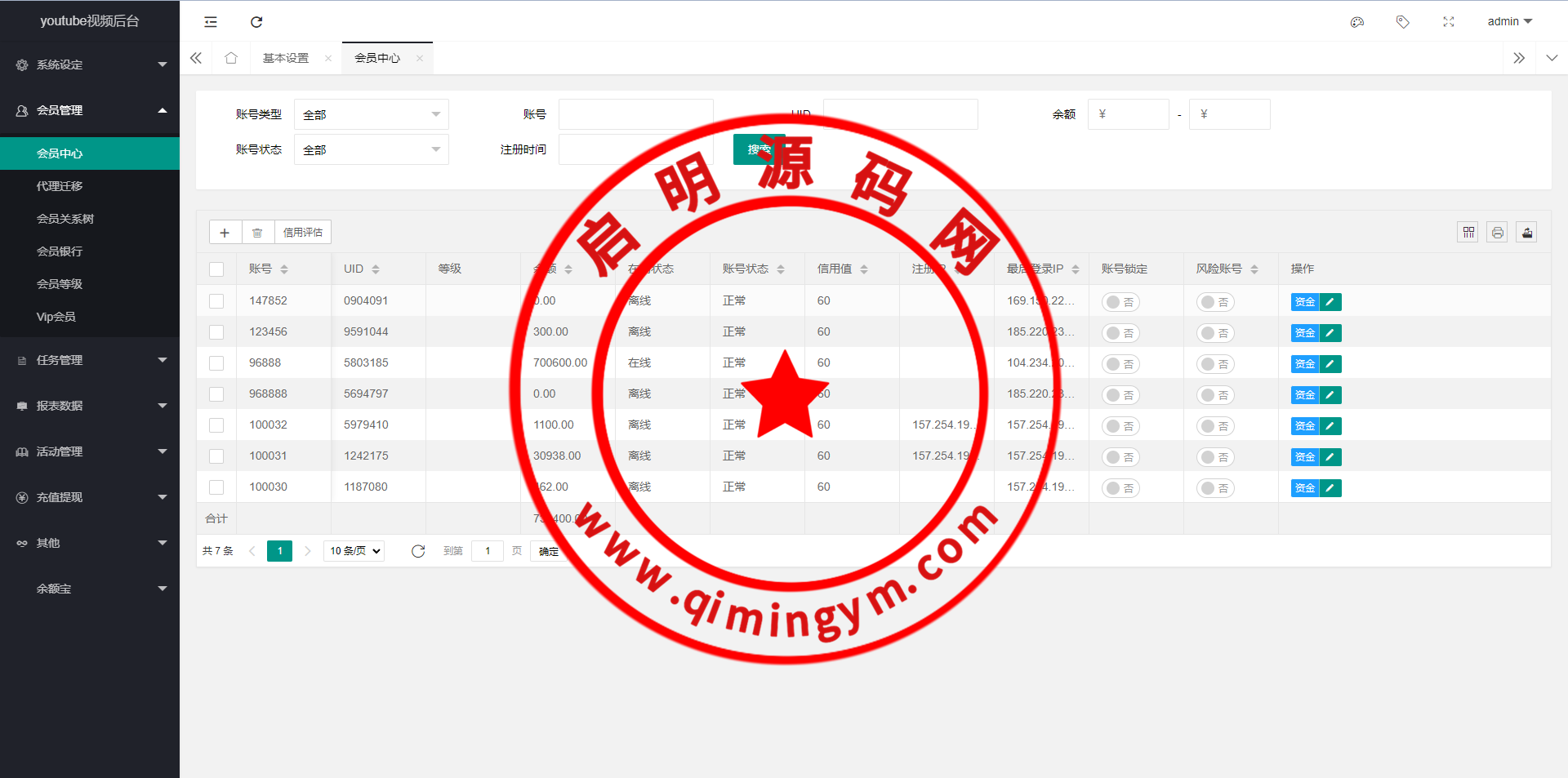The image size is (1568, 778).
Task: Expand the 任务管理 sidebar menu
Action: tap(90, 360)
